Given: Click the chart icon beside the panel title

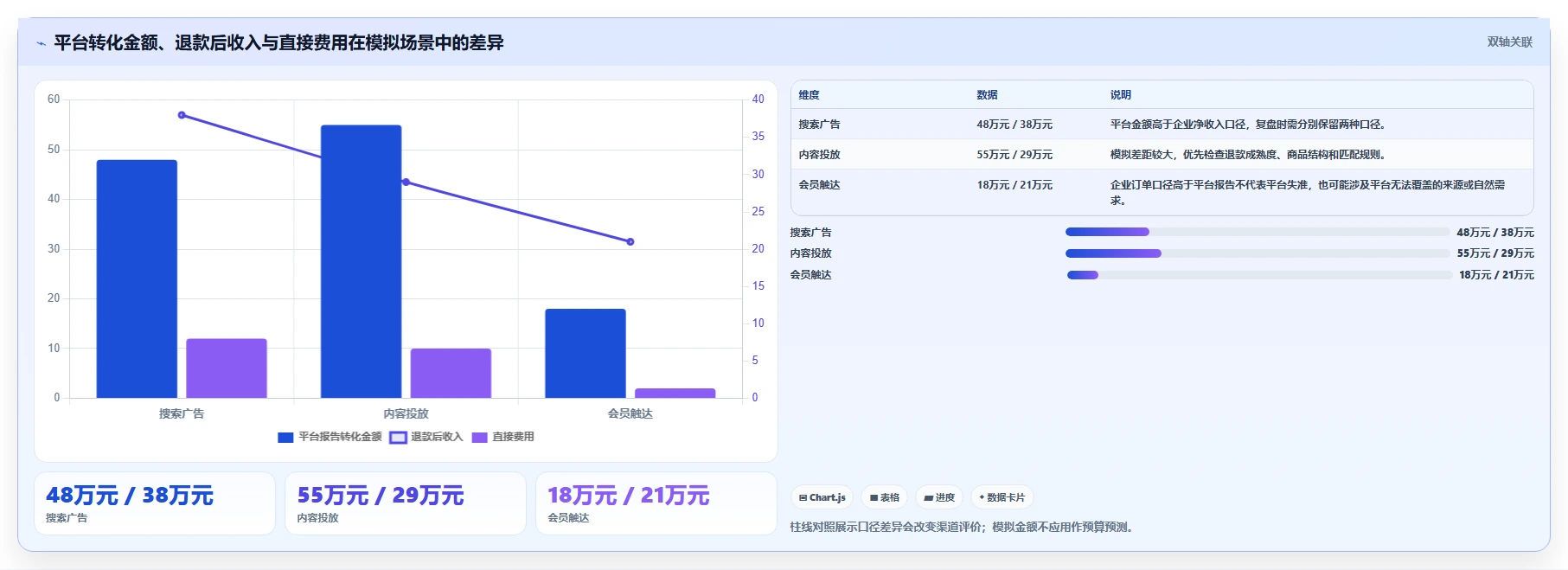Looking at the screenshot, I should (41, 43).
